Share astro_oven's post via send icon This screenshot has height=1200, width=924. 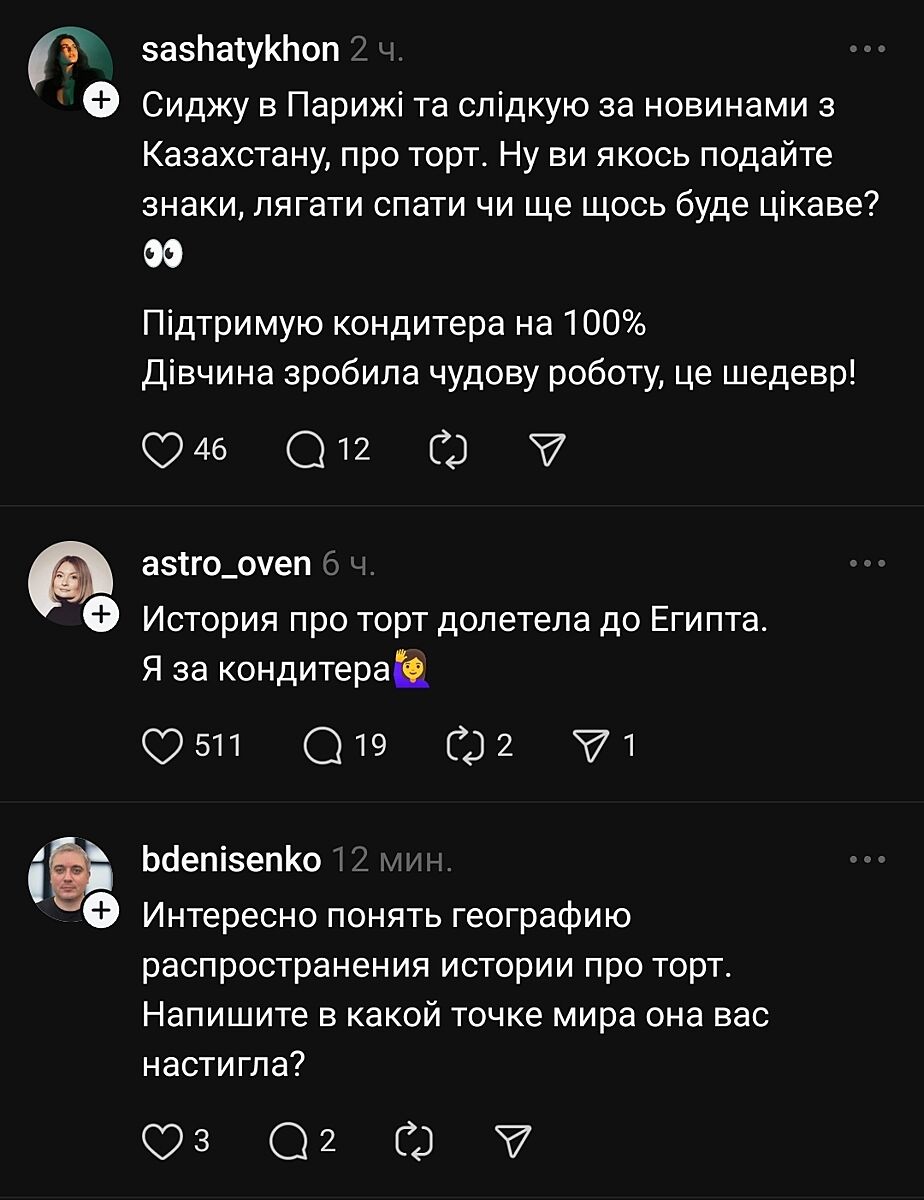point(590,746)
